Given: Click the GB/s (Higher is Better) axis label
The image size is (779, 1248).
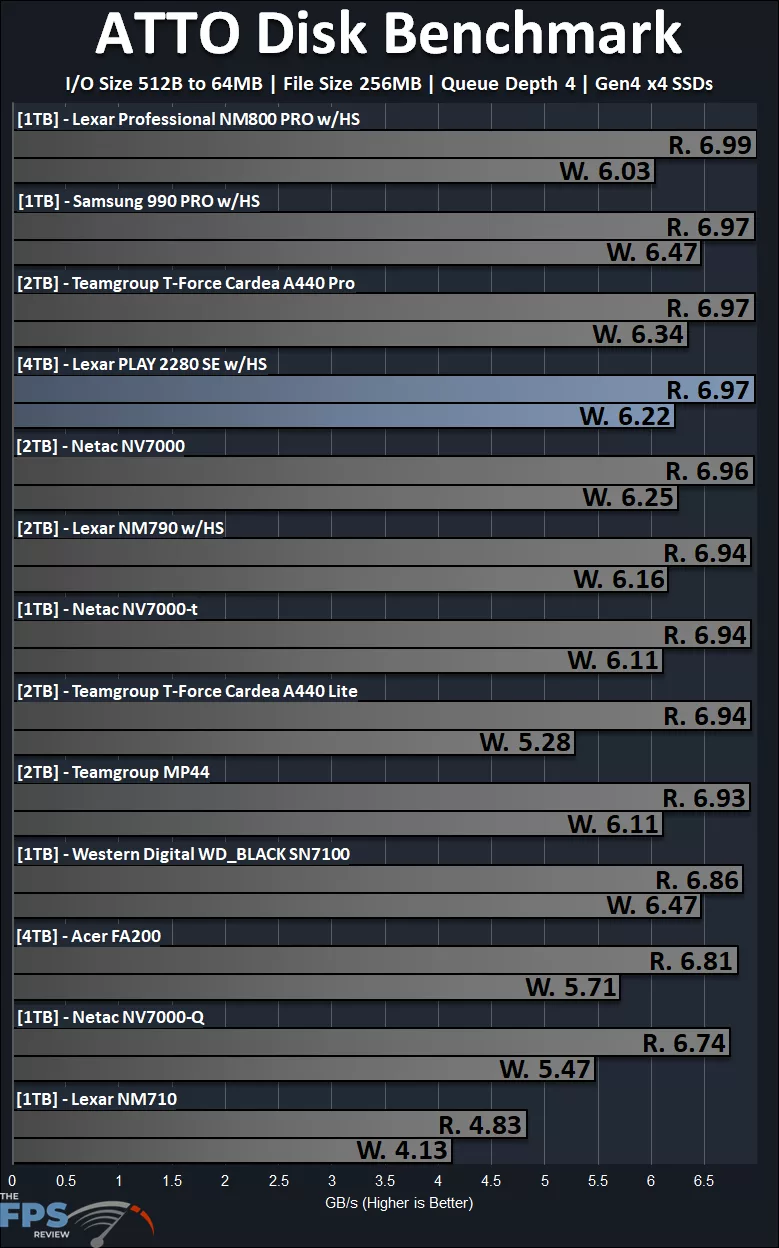Looking at the screenshot, I should (x=398, y=1202).
